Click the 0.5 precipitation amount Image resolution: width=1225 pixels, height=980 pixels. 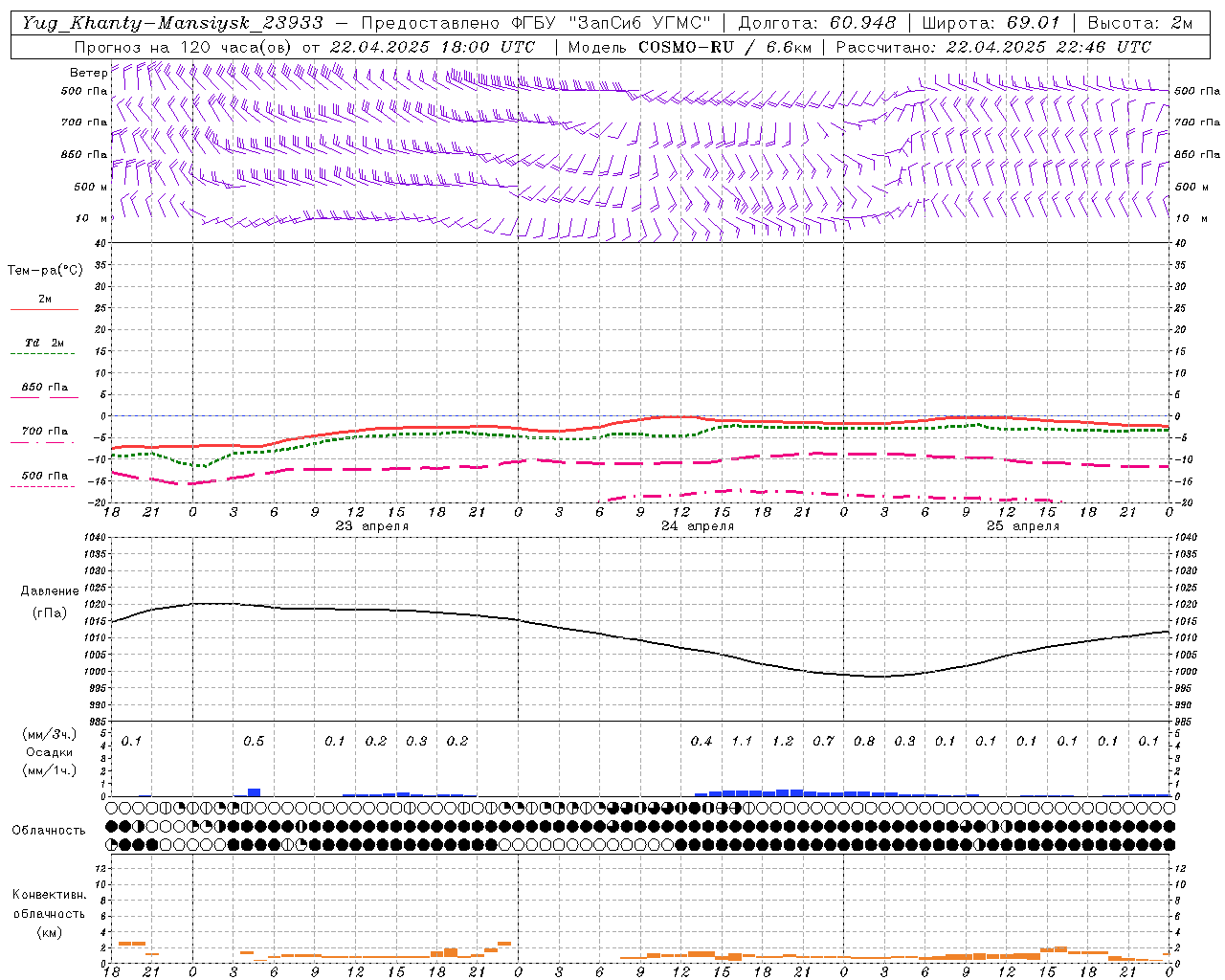(x=254, y=742)
